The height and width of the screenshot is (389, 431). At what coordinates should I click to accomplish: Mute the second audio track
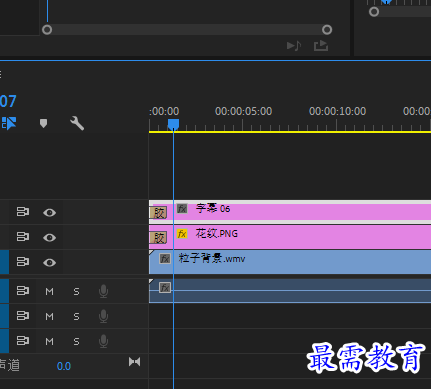49,316
